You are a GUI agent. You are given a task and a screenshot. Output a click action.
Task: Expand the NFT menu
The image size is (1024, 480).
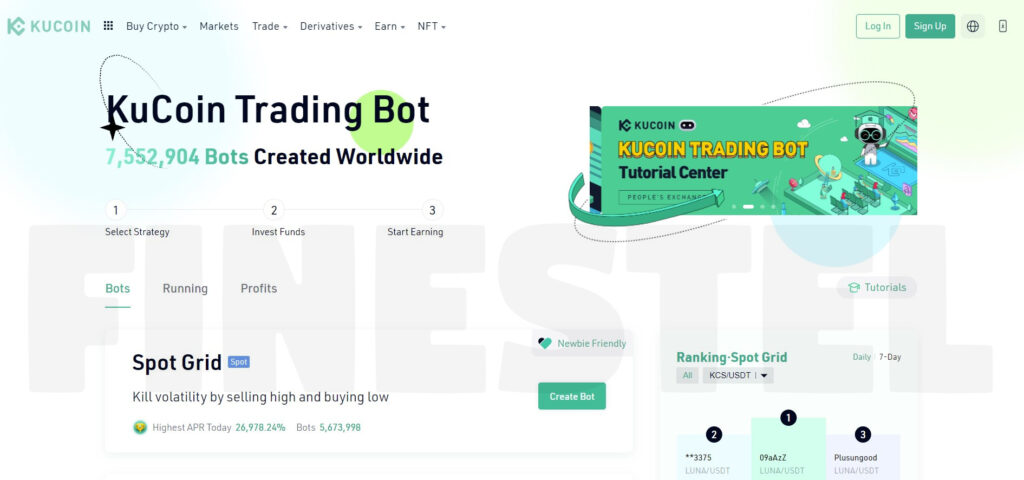coord(432,26)
